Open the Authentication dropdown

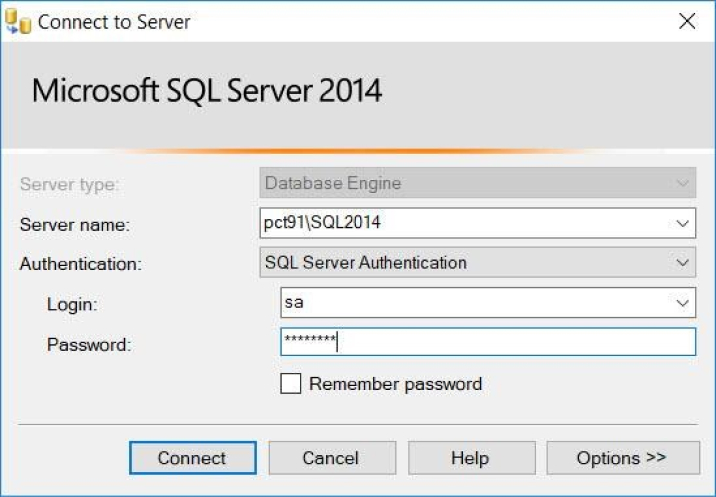pyautogui.click(x=478, y=263)
